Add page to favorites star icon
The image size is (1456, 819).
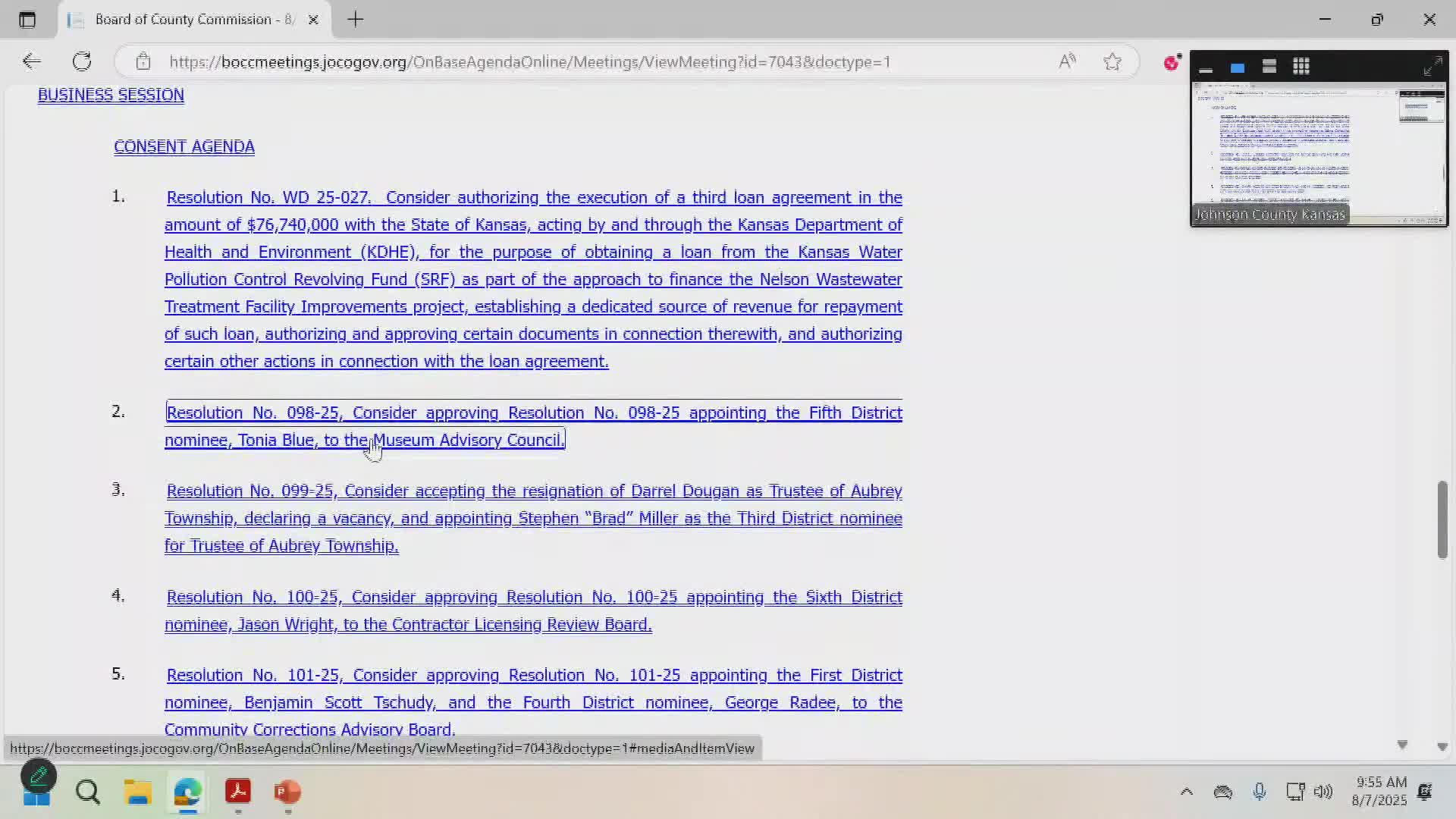coord(1112,61)
